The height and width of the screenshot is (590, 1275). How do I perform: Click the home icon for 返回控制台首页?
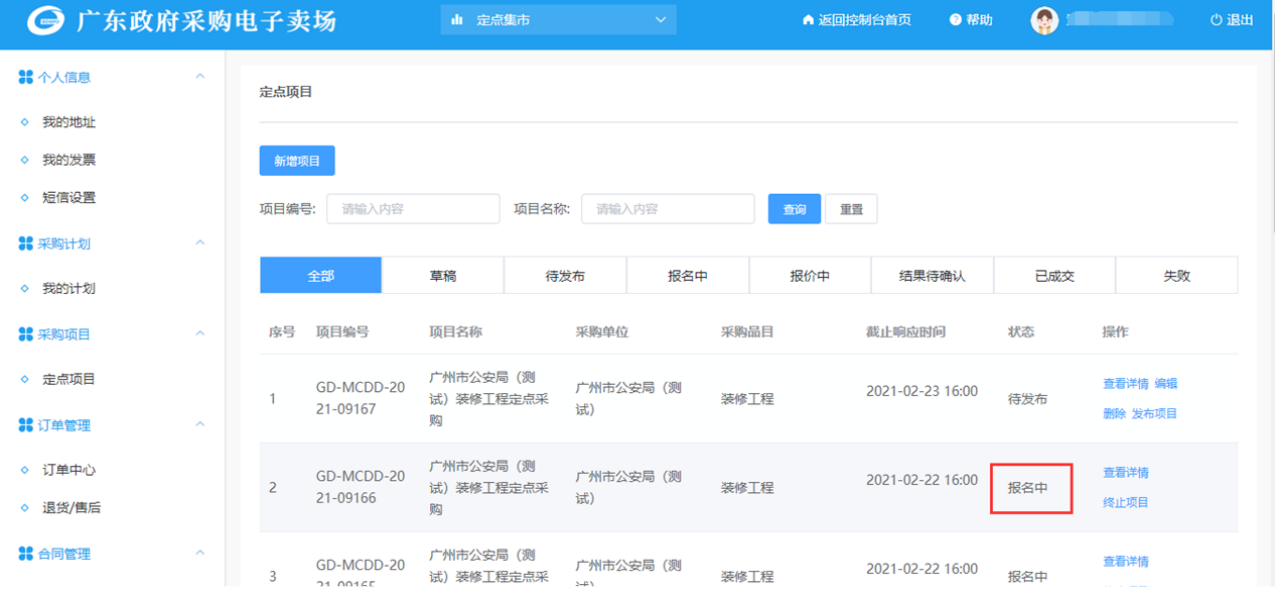pos(808,21)
